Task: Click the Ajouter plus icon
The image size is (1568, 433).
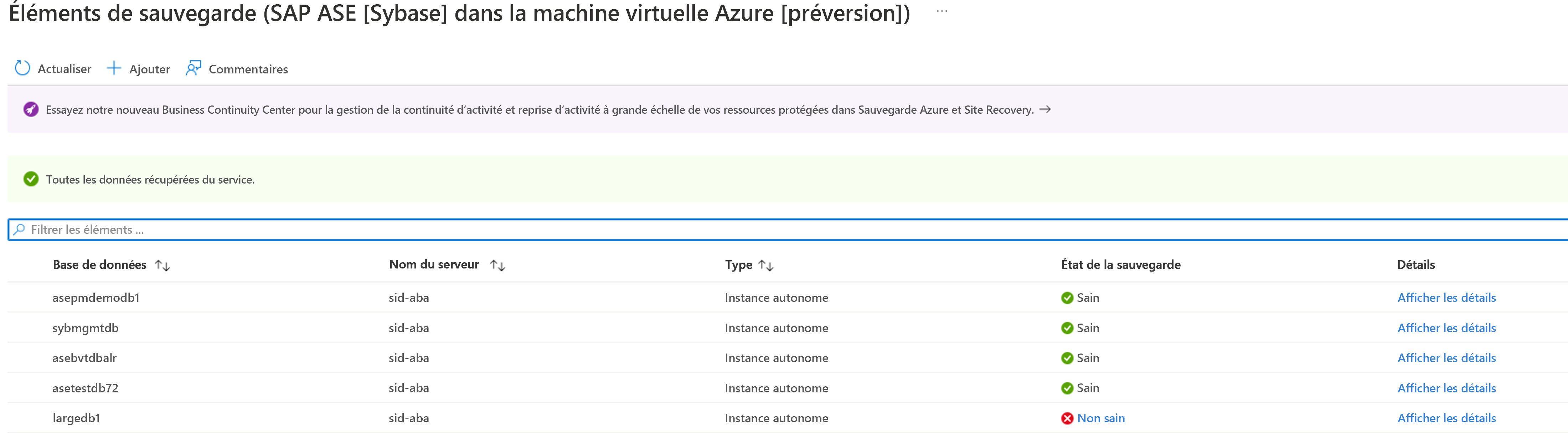Action: 114,68
